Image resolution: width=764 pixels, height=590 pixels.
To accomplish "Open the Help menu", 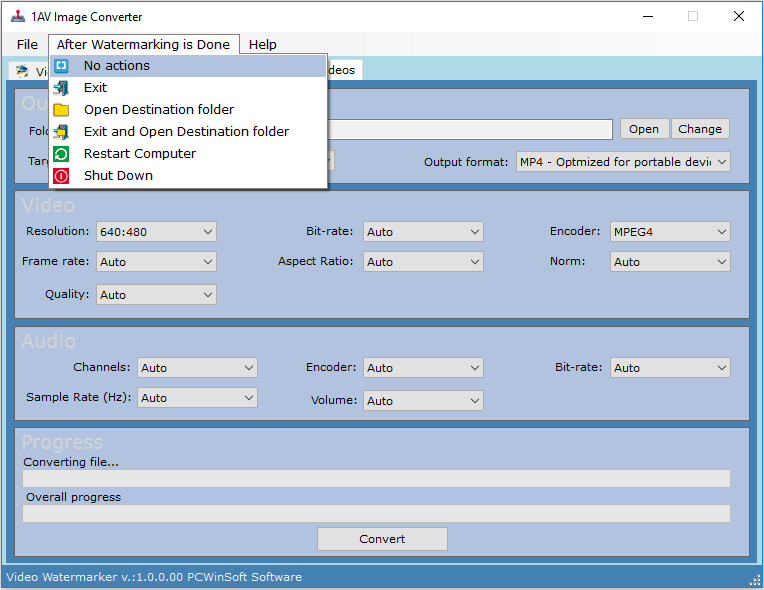I will click(x=262, y=45).
